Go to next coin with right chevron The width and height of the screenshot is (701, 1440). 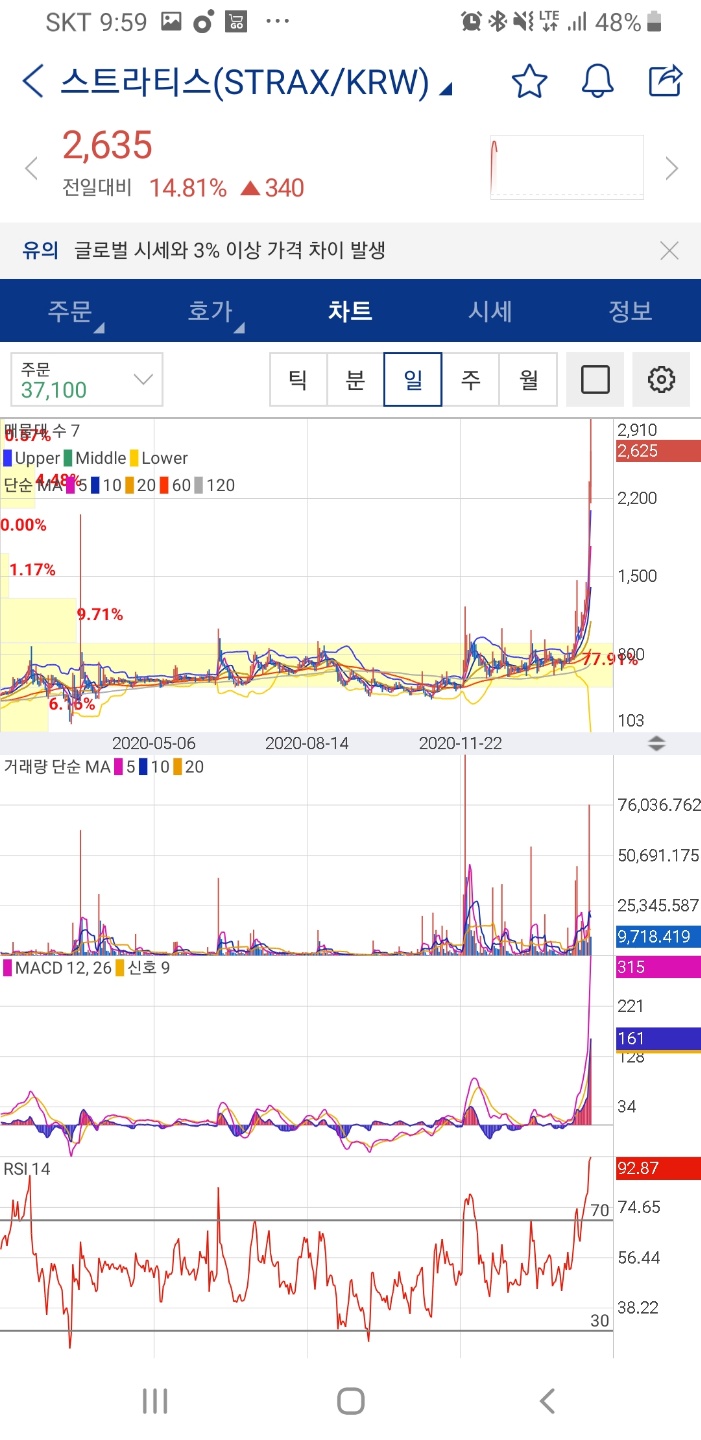pyautogui.click(x=672, y=168)
